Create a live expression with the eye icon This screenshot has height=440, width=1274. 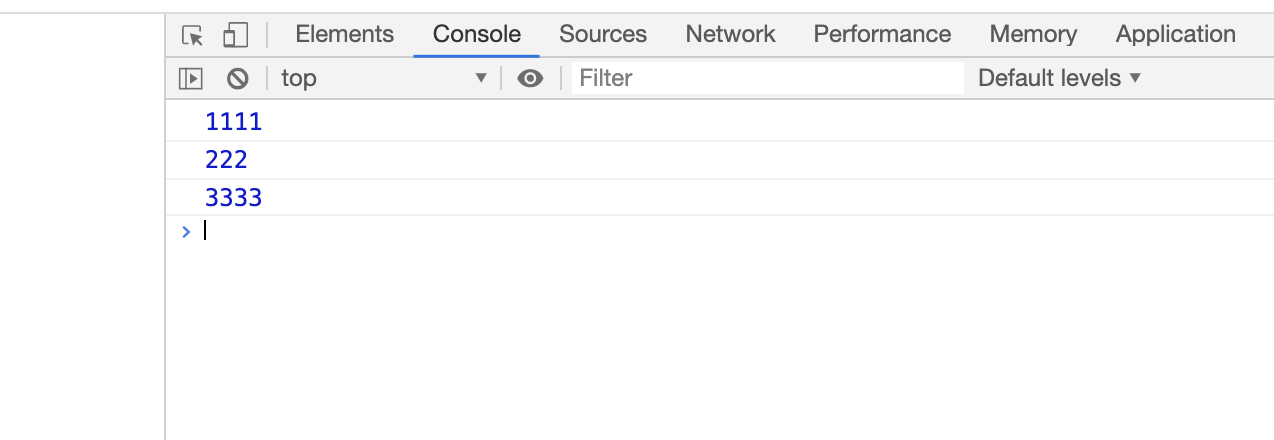point(530,78)
